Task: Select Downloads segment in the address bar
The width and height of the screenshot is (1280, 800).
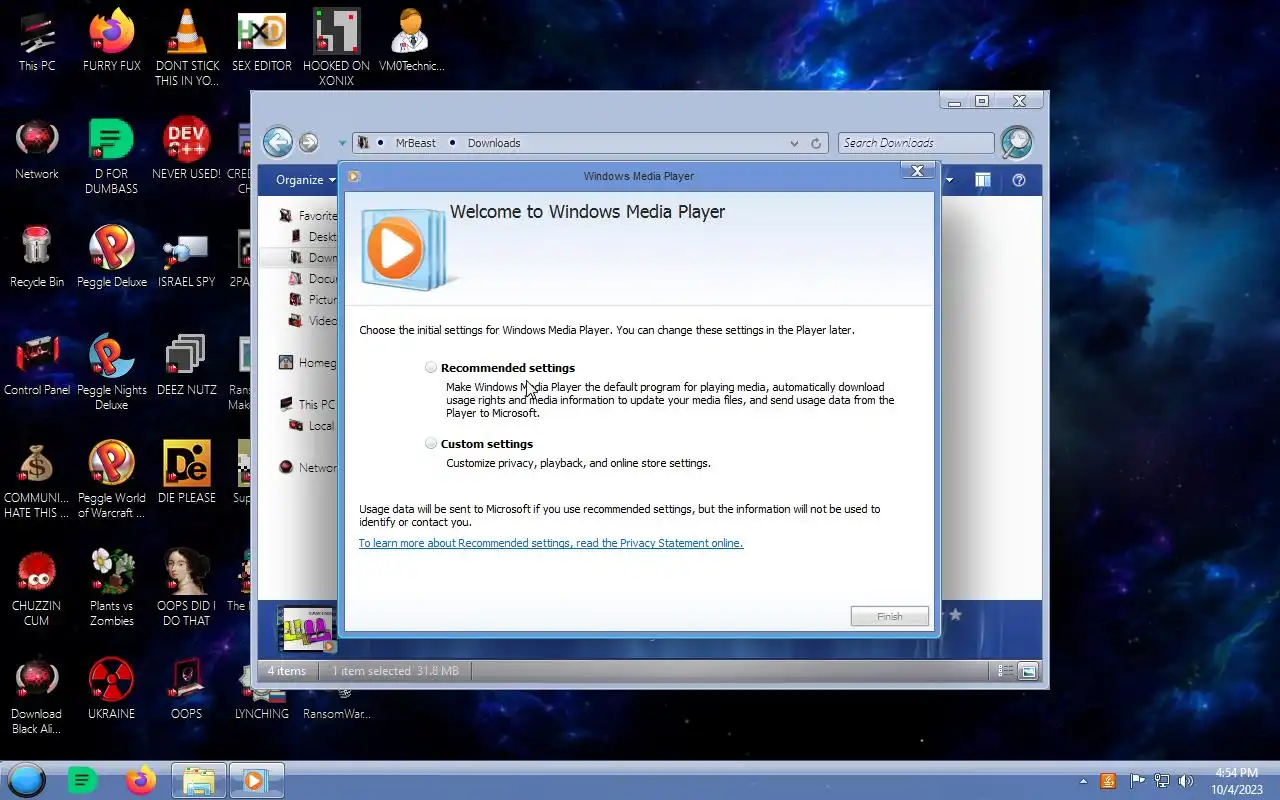Action: click(494, 143)
